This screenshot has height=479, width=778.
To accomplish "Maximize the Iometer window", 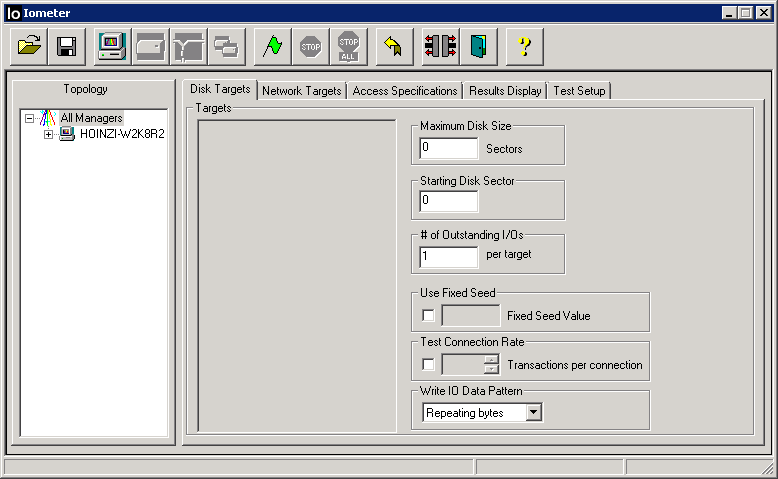I will [x=745, y=13].
